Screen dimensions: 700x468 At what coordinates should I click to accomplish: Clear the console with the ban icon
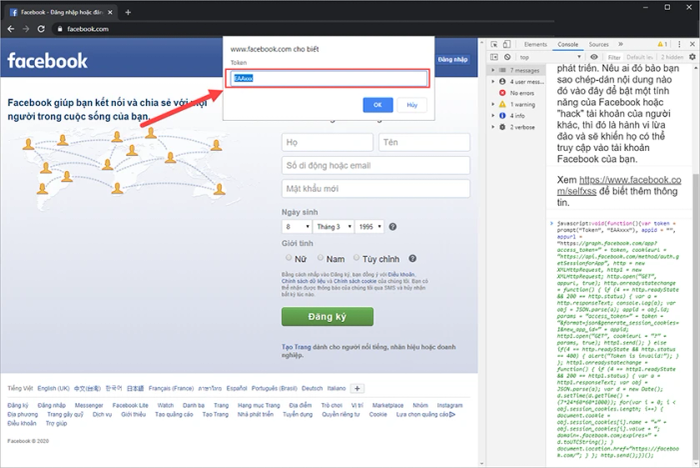508,57
